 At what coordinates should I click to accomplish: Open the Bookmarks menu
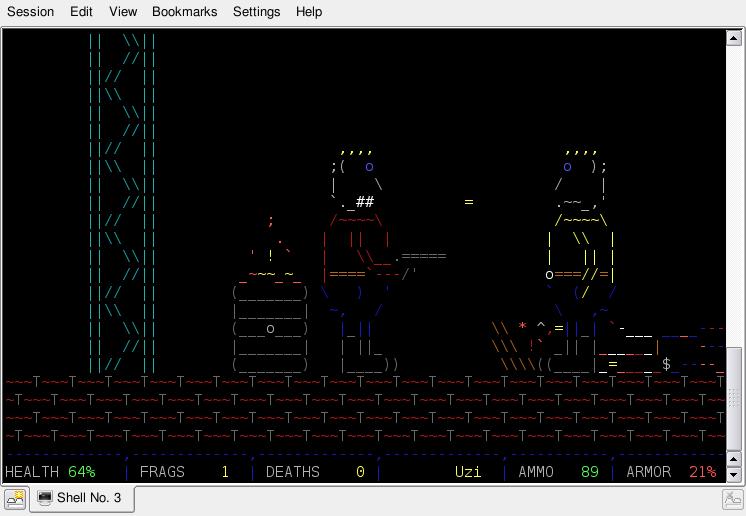(185, 11)
